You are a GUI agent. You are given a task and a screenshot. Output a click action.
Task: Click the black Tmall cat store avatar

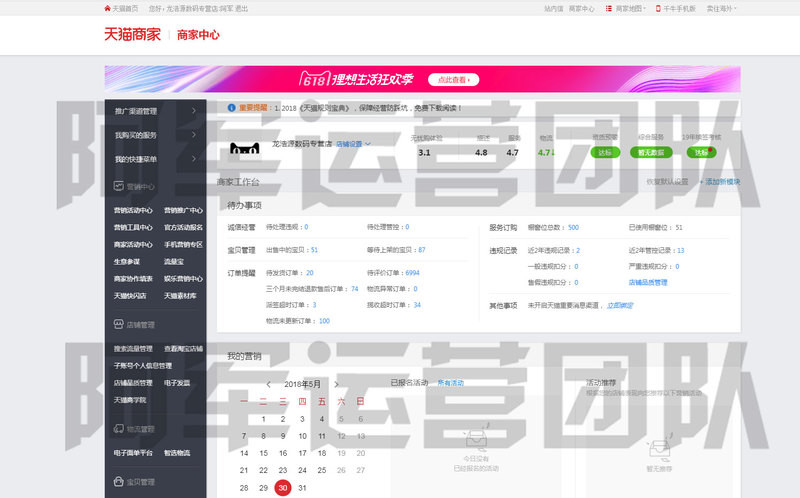click(245, 148)
